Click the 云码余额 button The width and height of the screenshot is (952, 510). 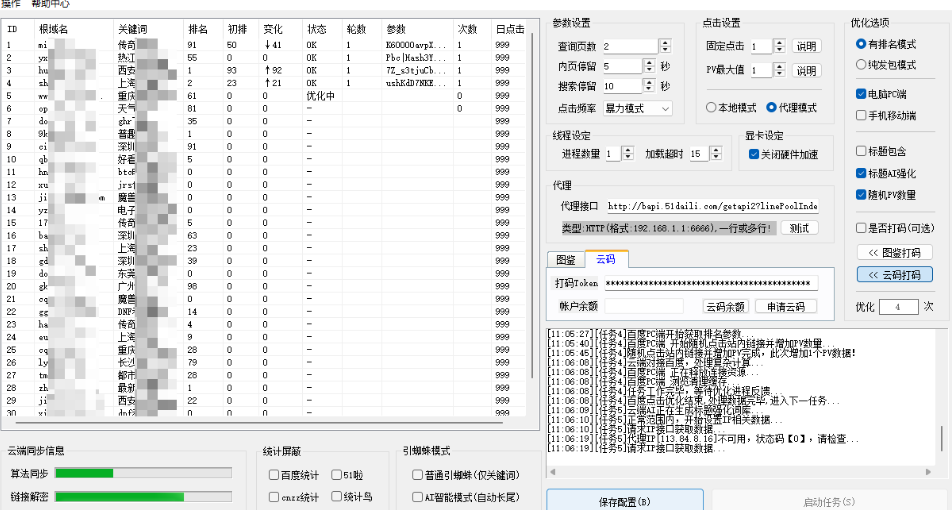pyautogui.click(x=725, y=307)
